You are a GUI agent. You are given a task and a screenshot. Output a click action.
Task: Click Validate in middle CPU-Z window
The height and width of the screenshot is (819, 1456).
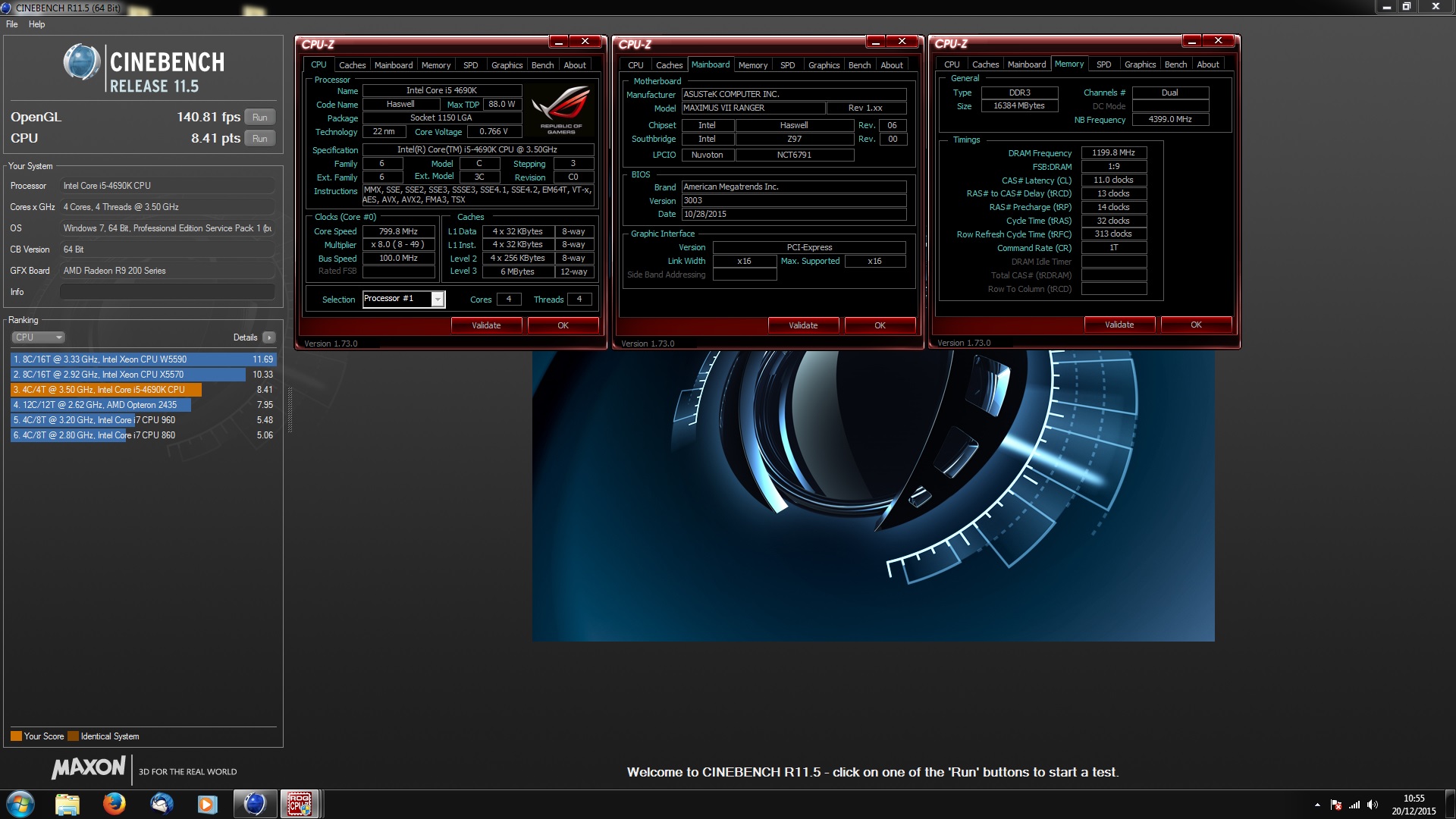coord(803,325)
